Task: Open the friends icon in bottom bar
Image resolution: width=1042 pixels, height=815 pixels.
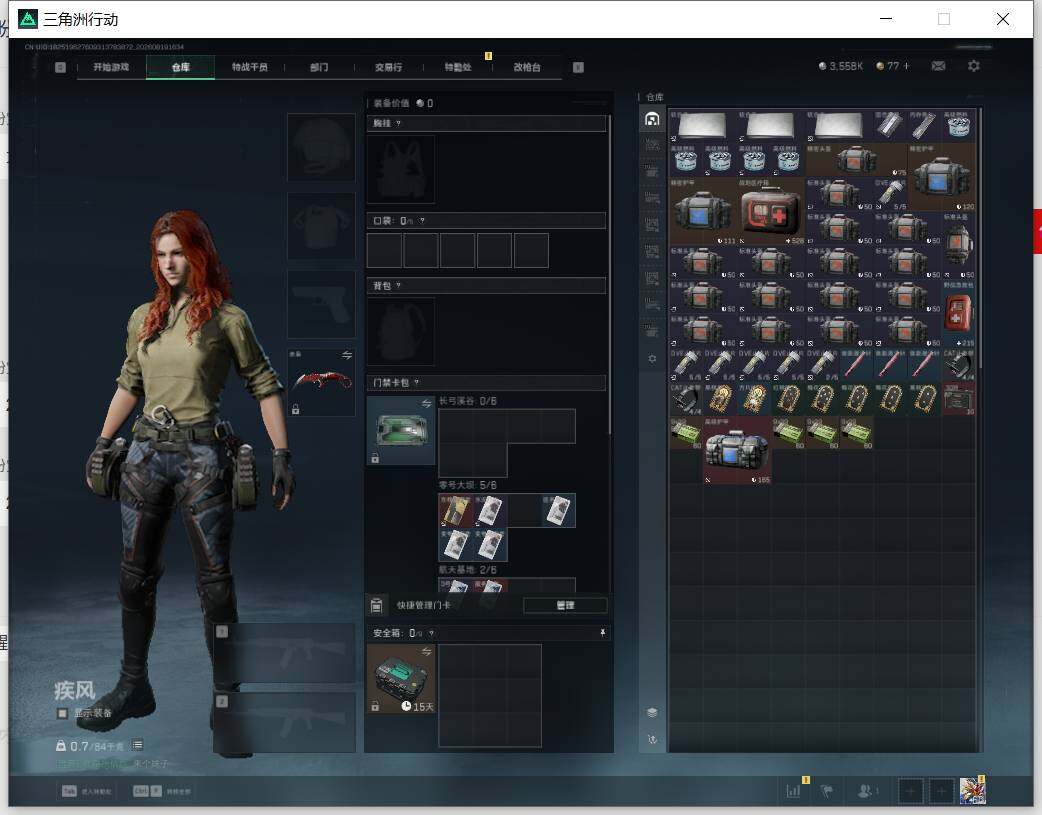Action: point(865,791)
